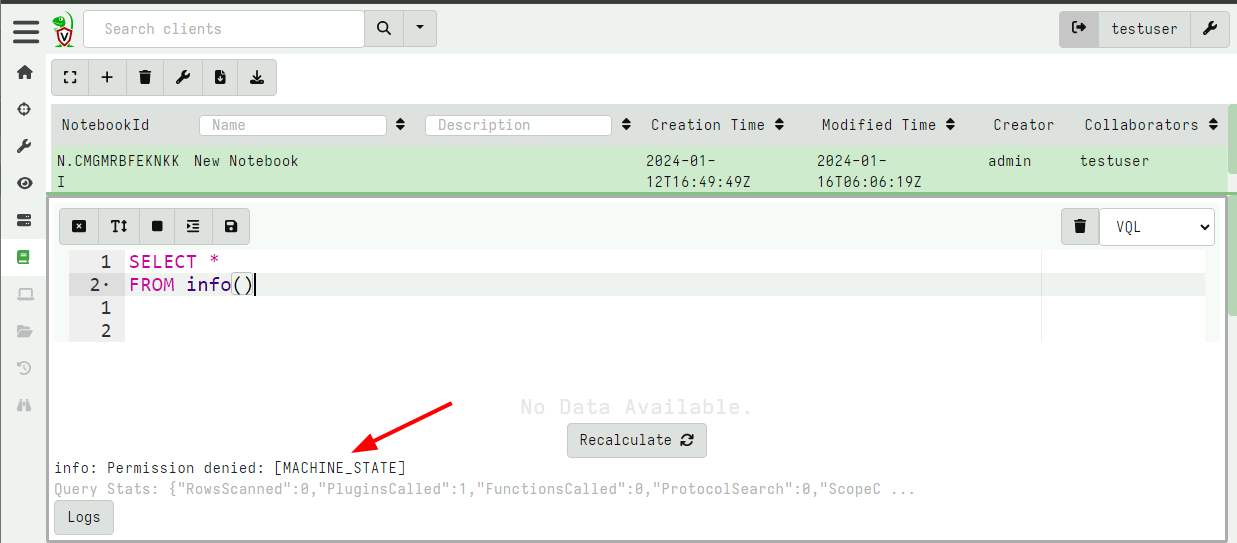Click the host information laptop icon
Image resolution: width=1237 pixels, height=543 pixels.
click(25, 294)
